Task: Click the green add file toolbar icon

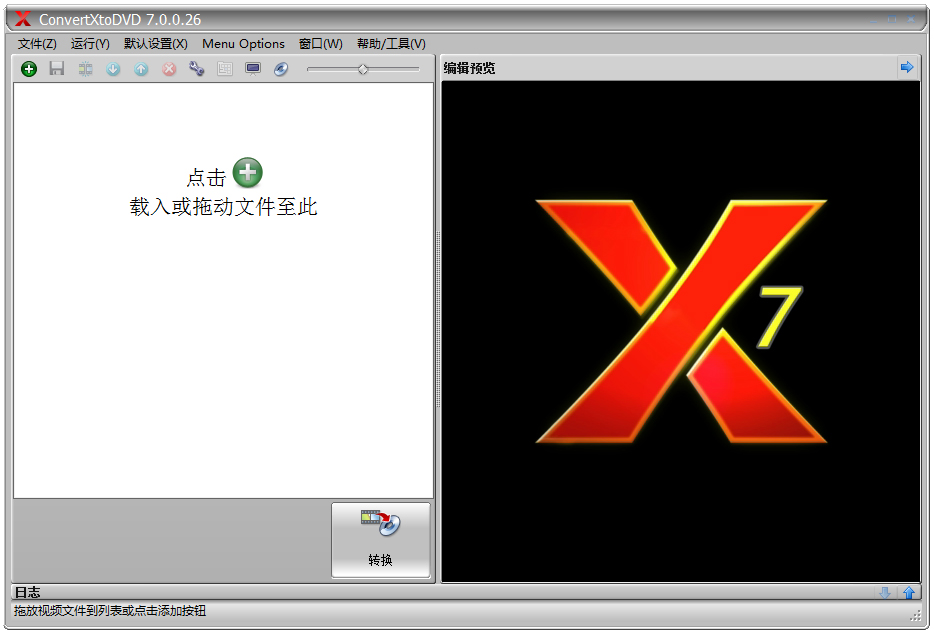Action: 29,69
